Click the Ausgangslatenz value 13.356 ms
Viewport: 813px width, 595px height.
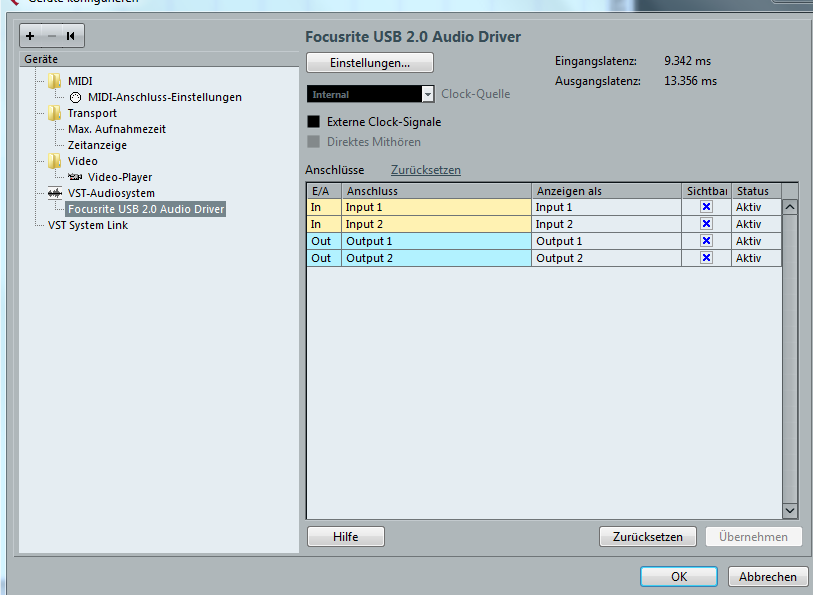690,81
